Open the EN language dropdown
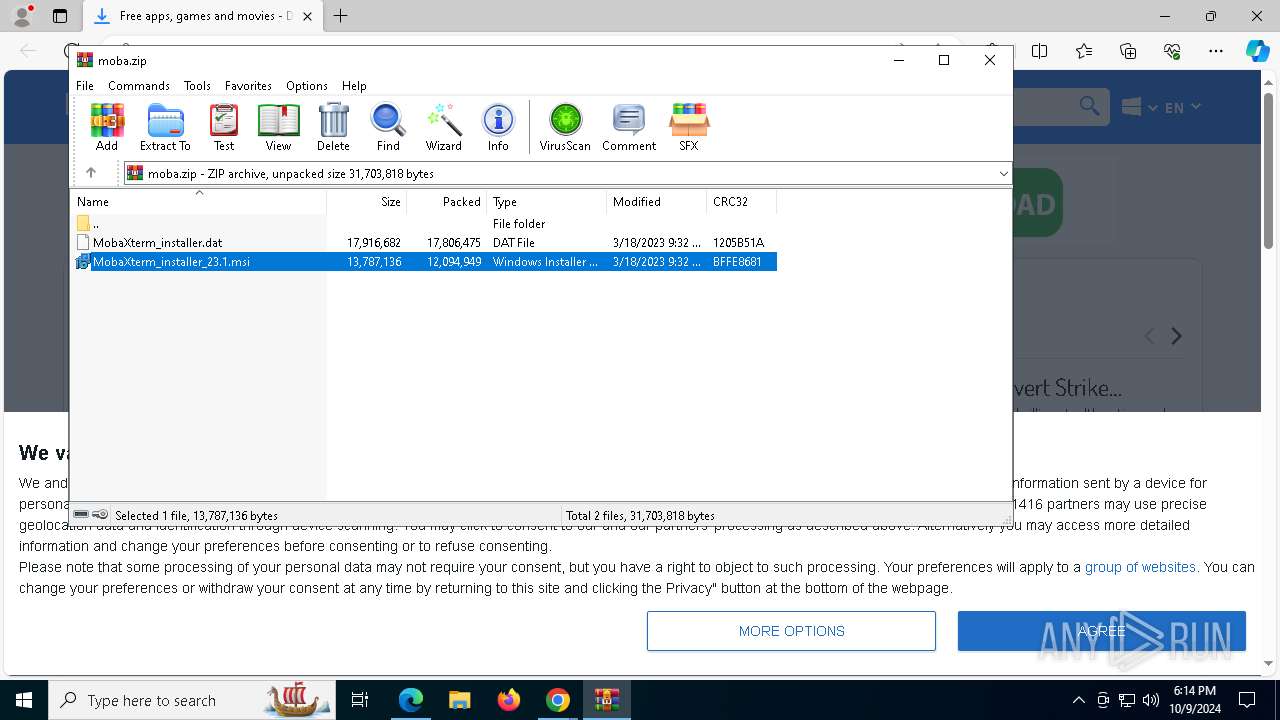1280x720 pixels. pyautogui.click(x=1182, y=107)
